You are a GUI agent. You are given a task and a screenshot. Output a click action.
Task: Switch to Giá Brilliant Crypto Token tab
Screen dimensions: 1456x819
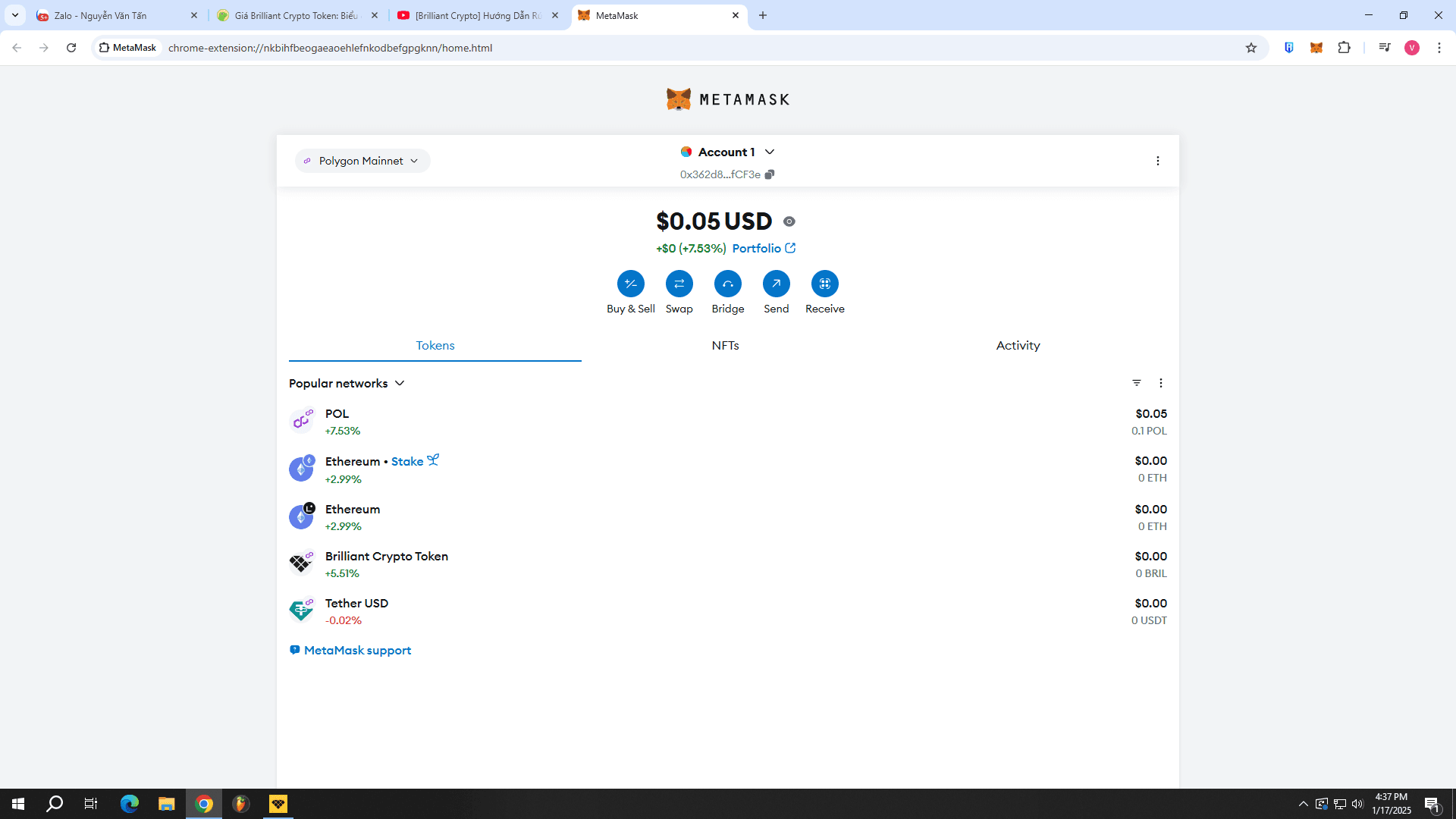click(x=297, y=15)
